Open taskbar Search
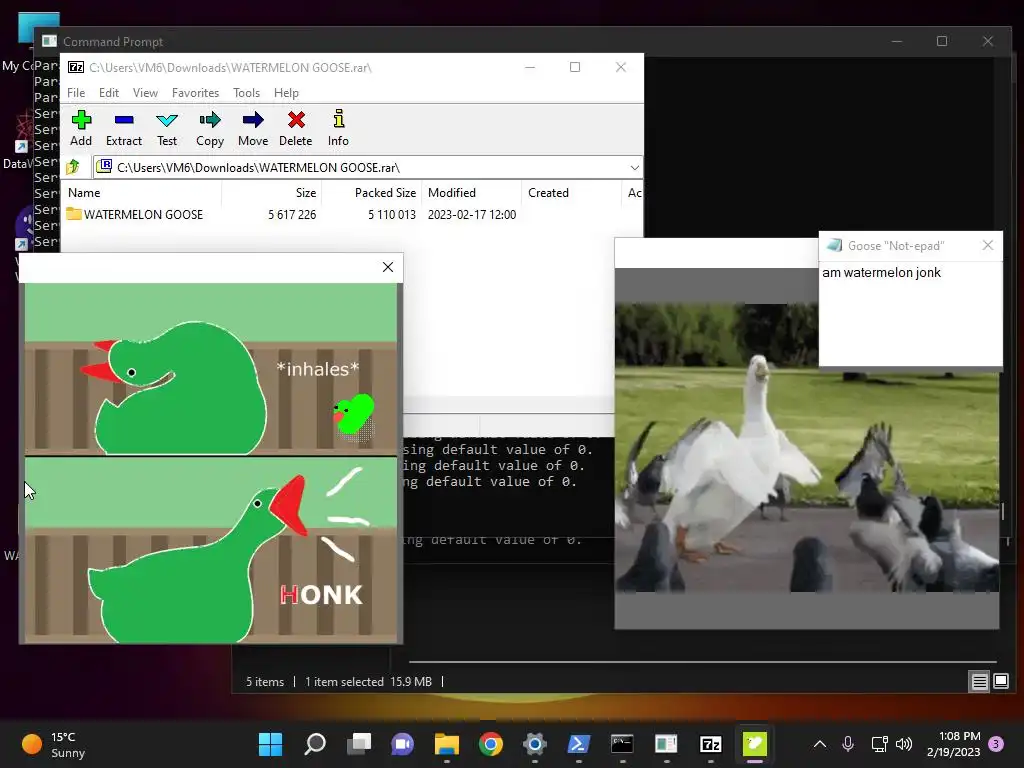 click(315, 744)
